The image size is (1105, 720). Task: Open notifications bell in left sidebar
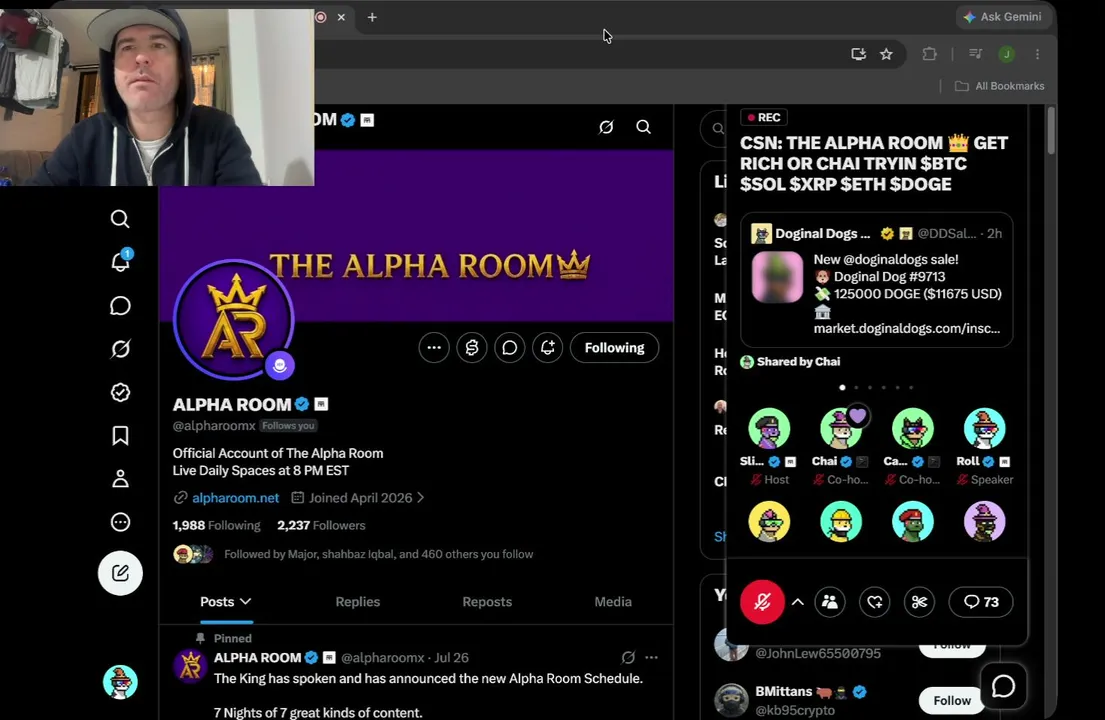click(121, 261)
